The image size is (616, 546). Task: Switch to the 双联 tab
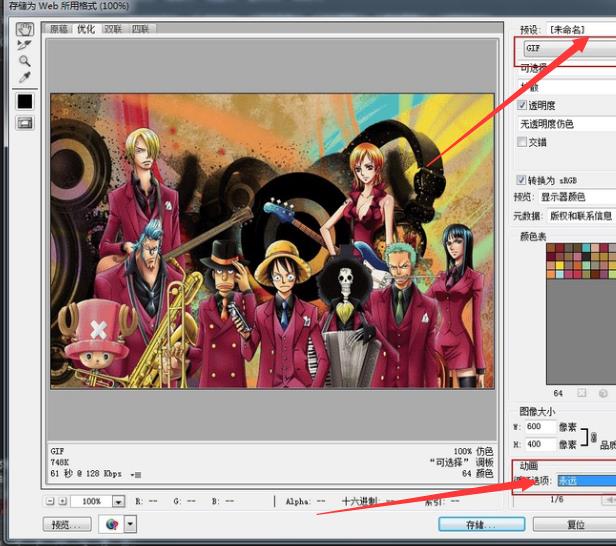click(113, 29)
